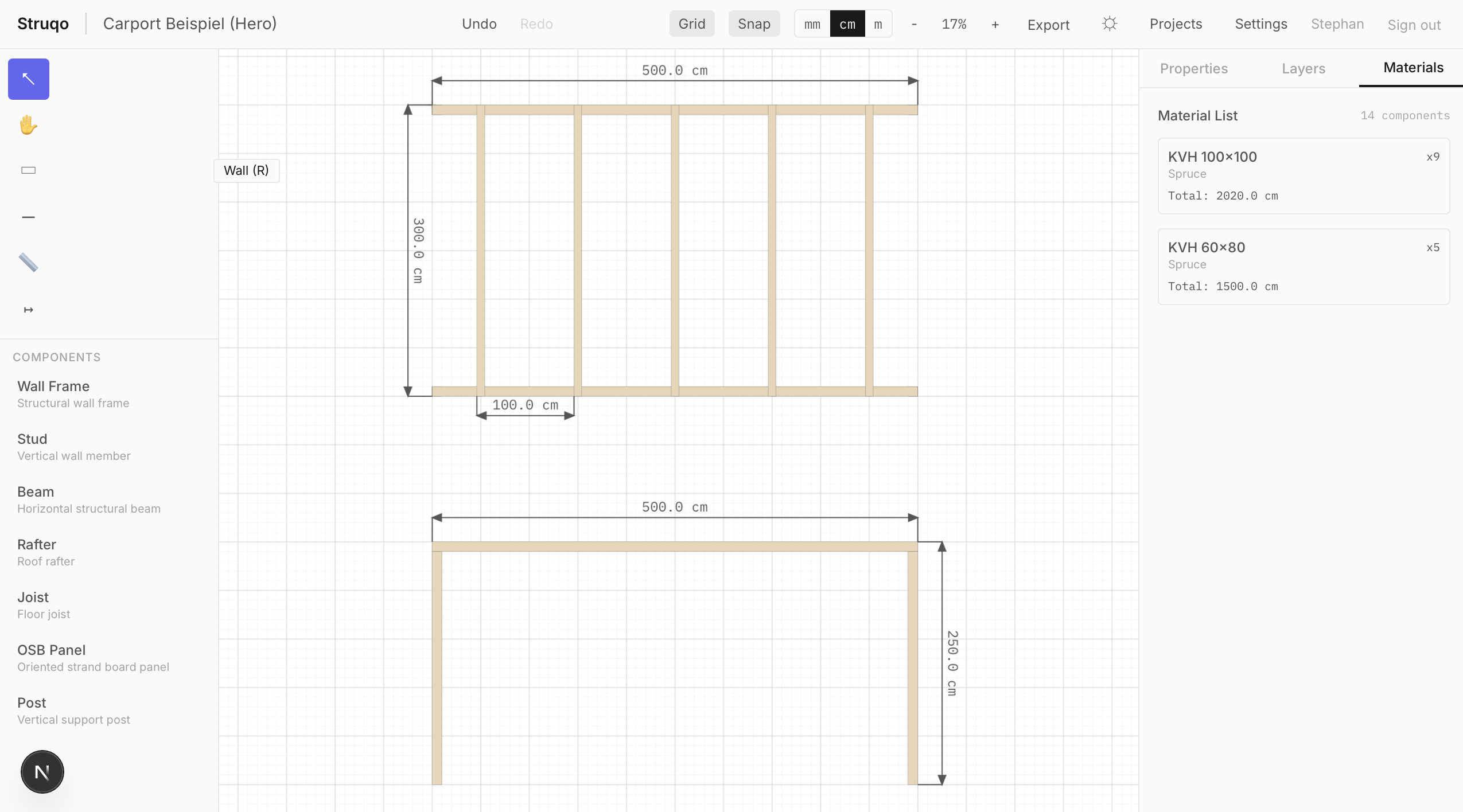Activate the dimension arrow tool
The width and height of the screenshot is (1463, 812).
pyautogui.click(x=28, y=309)
